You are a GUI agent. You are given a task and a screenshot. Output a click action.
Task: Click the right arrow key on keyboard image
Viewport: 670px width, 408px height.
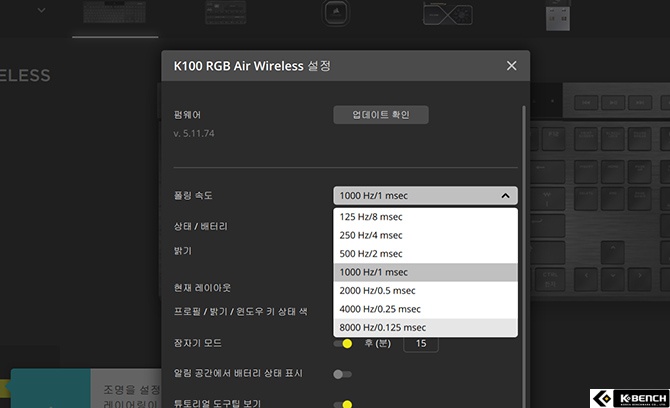pyautogui.click(x=639, y=278)
